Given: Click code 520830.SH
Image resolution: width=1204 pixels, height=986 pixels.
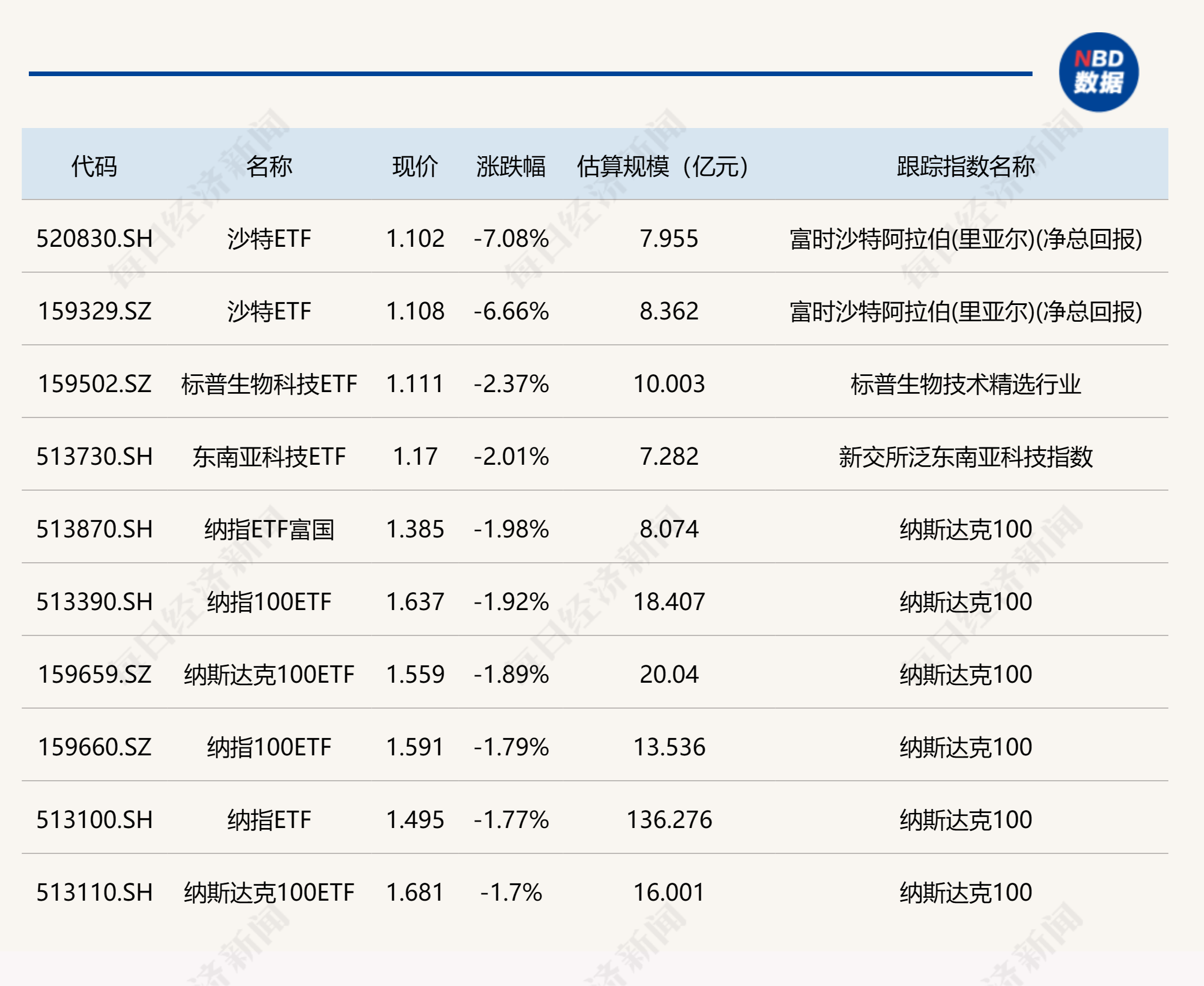Looking at the screenshot, I should 95,239.
